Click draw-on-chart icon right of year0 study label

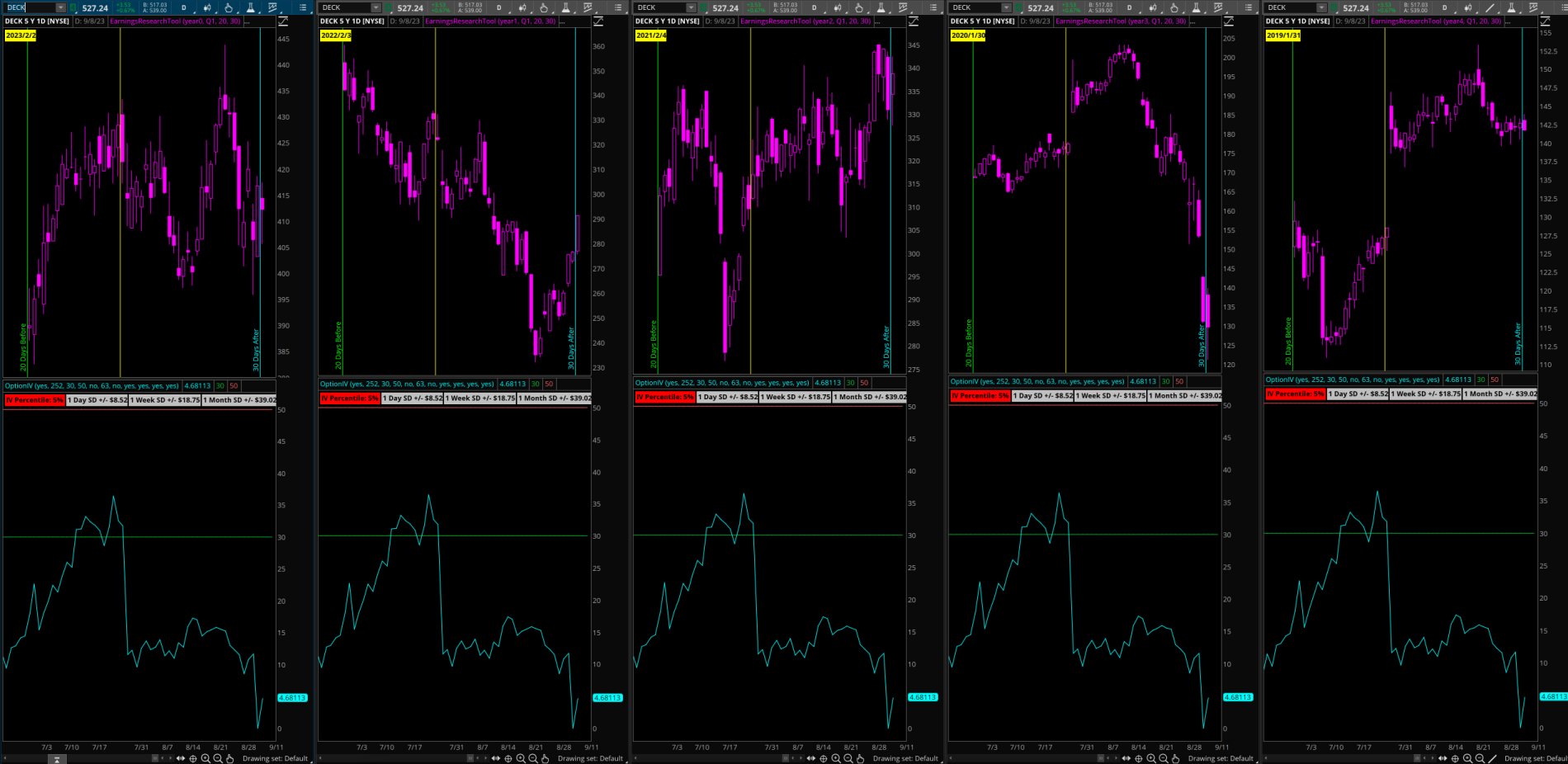(x=283, y=21)
